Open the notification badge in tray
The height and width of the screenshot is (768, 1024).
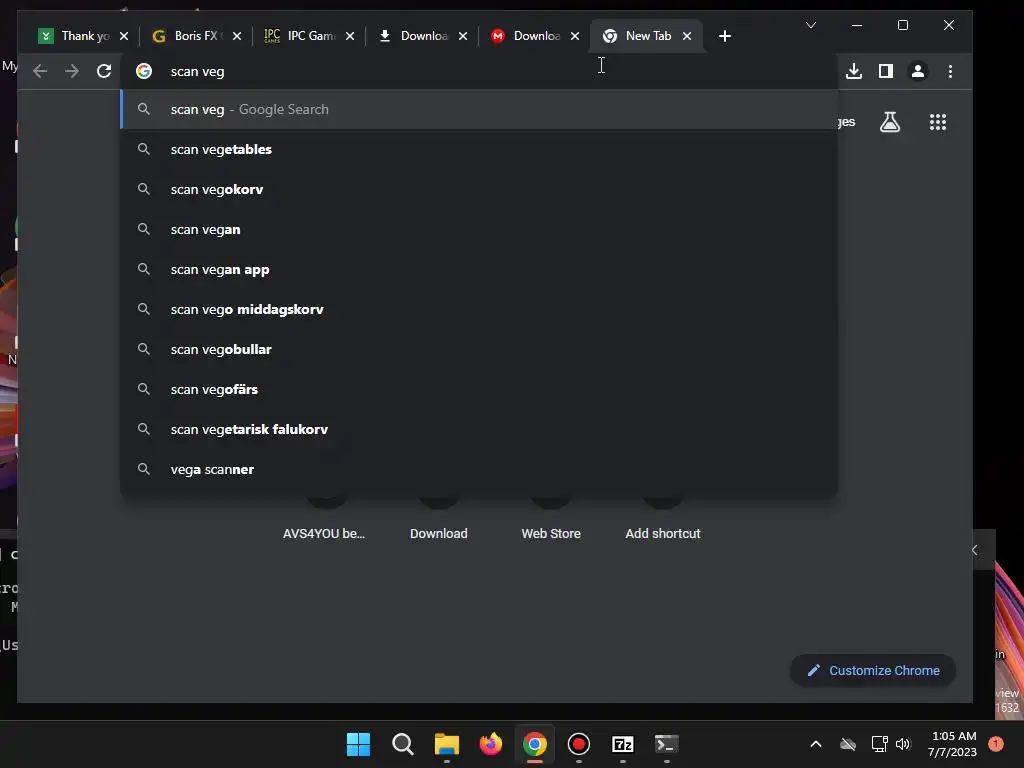point(996,743)
